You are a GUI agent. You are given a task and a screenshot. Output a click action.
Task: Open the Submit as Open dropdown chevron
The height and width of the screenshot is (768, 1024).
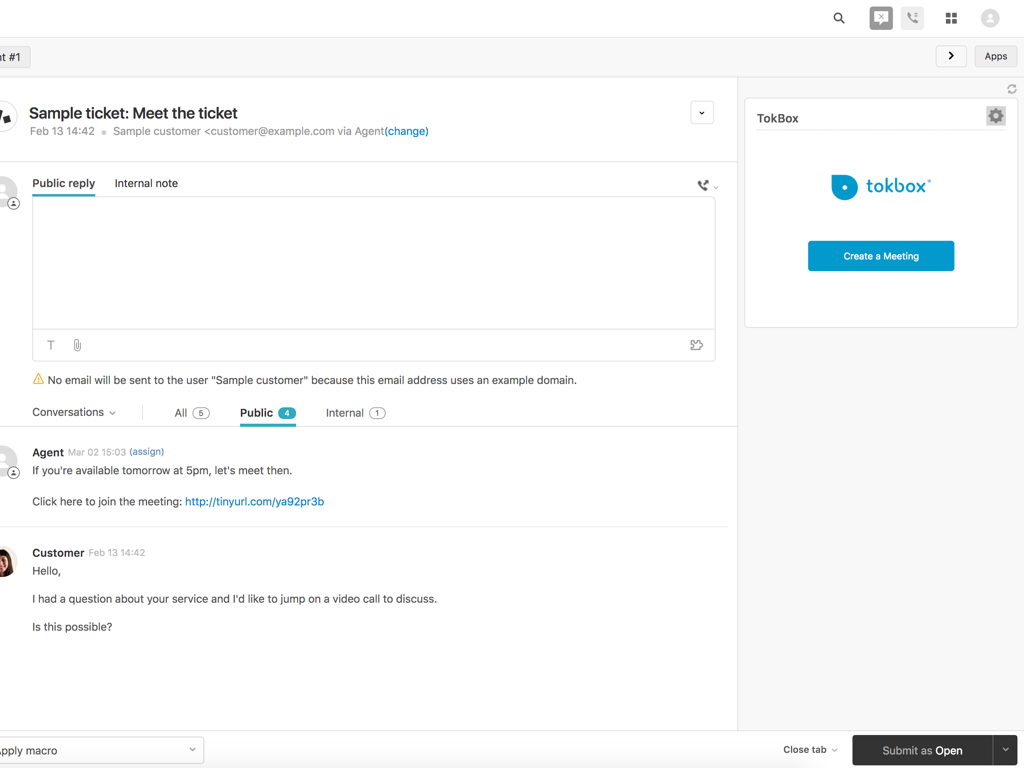[1005, 750]
